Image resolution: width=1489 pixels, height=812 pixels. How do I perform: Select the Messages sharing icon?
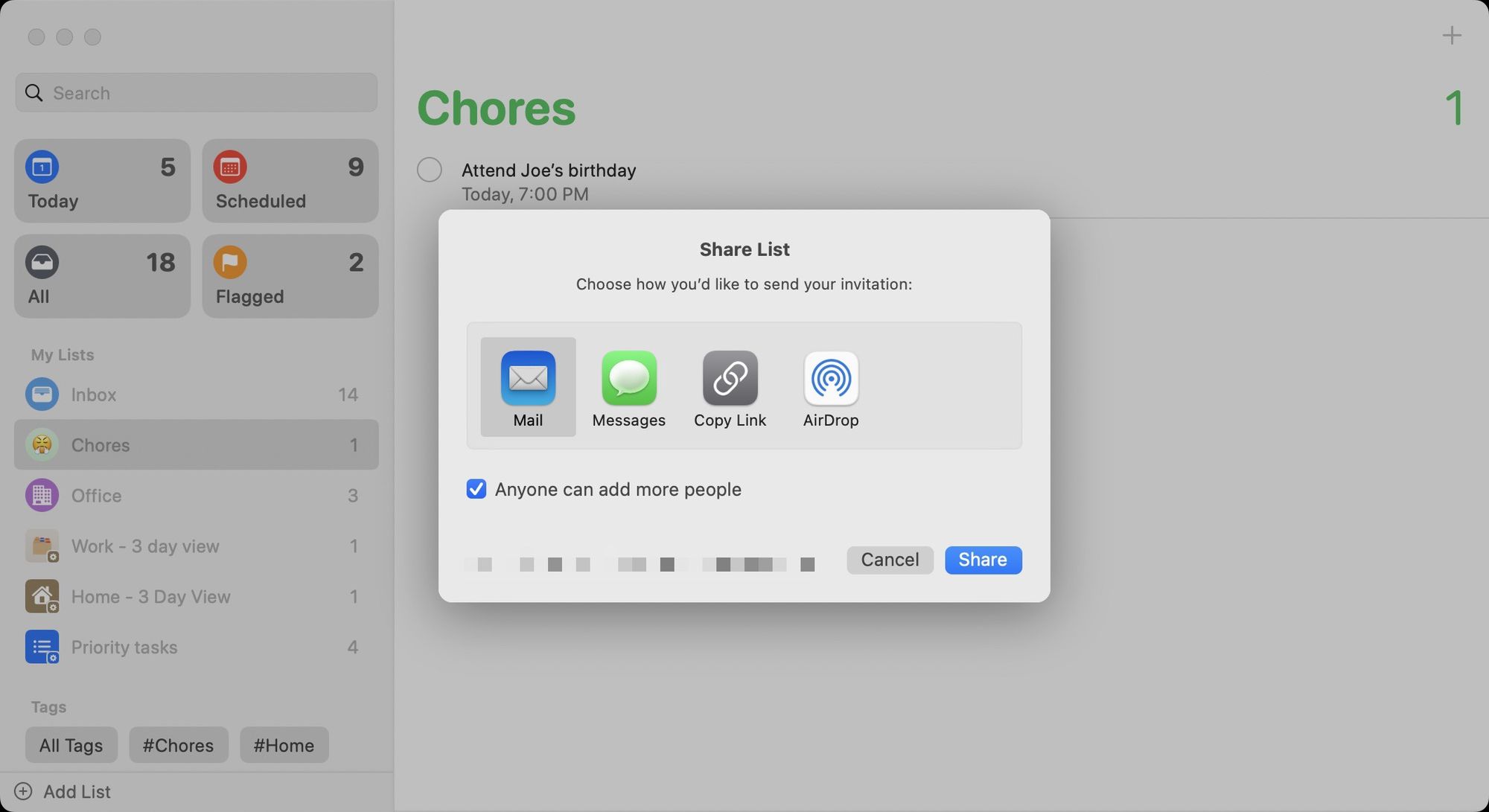(628, 378)
